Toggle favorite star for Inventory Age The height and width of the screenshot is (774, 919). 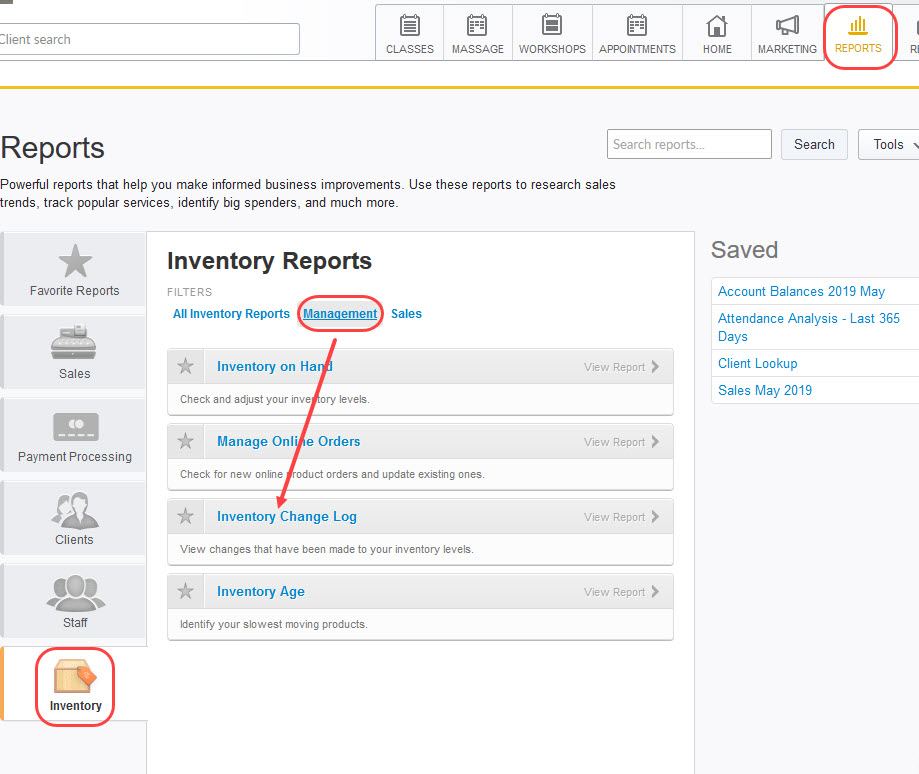185,592
